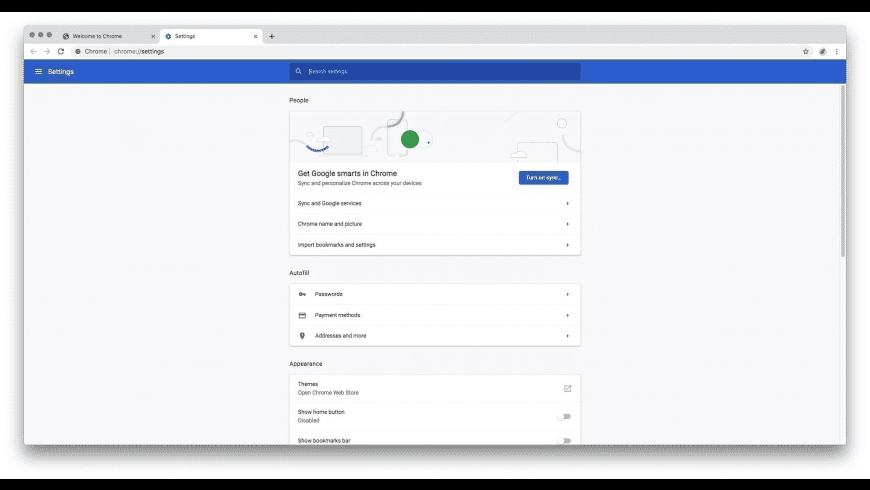Click the Settings title in blue header

(60, 72)
